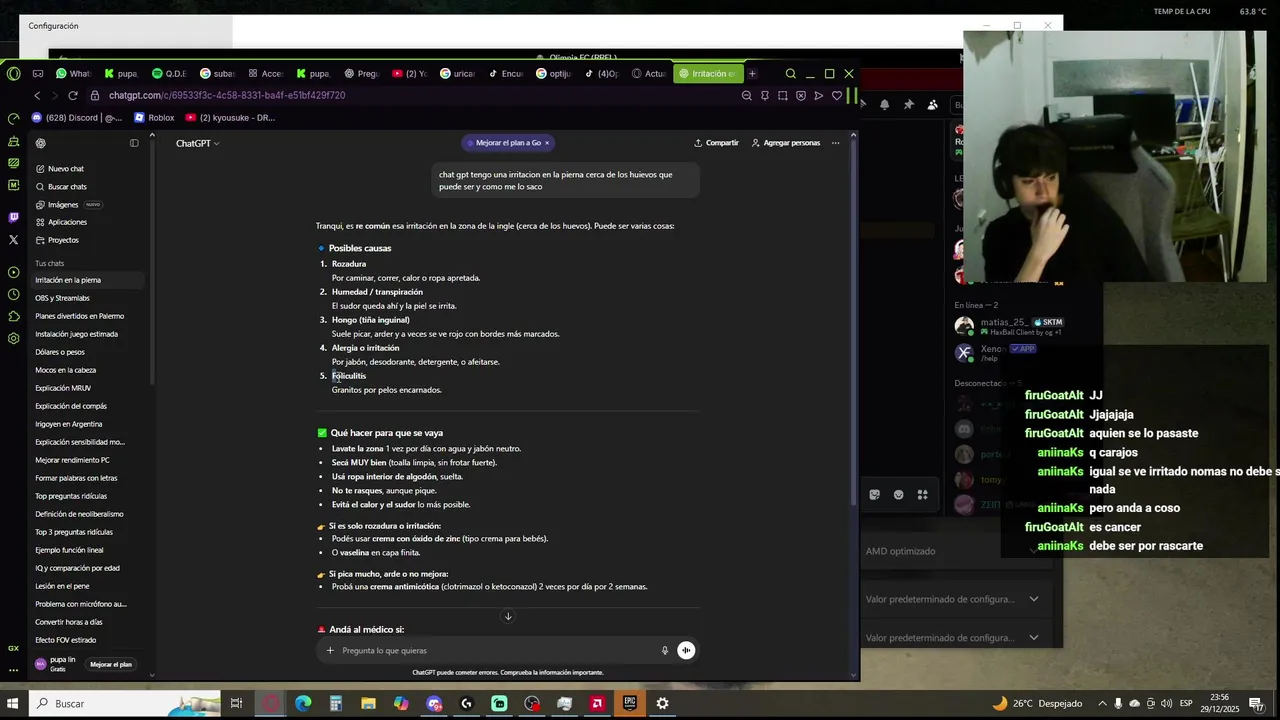1280x720 pixels.
Task: Open the Discord bookmark
Action: coord(78,117)
